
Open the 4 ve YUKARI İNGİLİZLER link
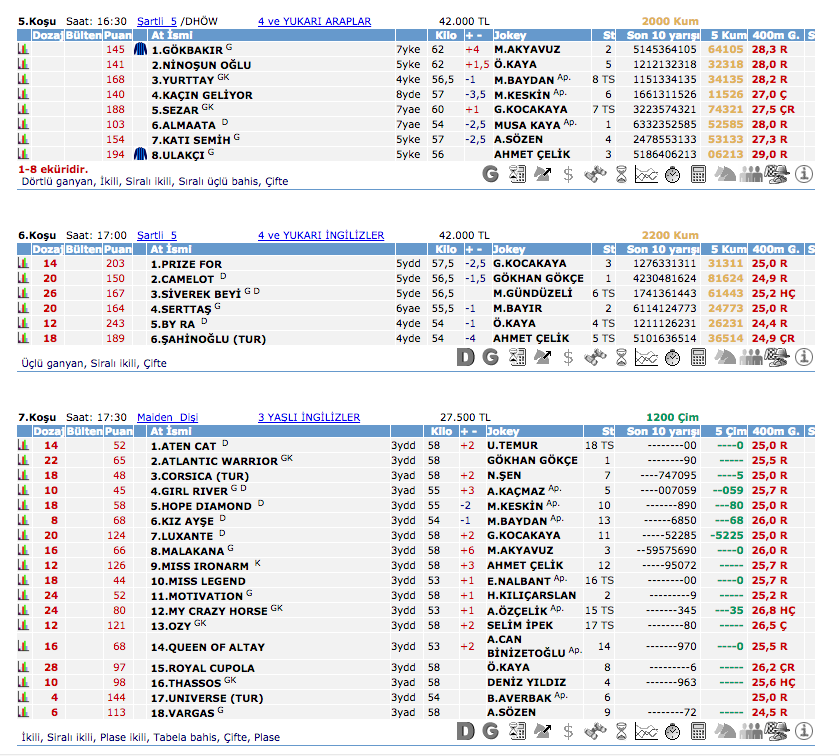(320, 235)
